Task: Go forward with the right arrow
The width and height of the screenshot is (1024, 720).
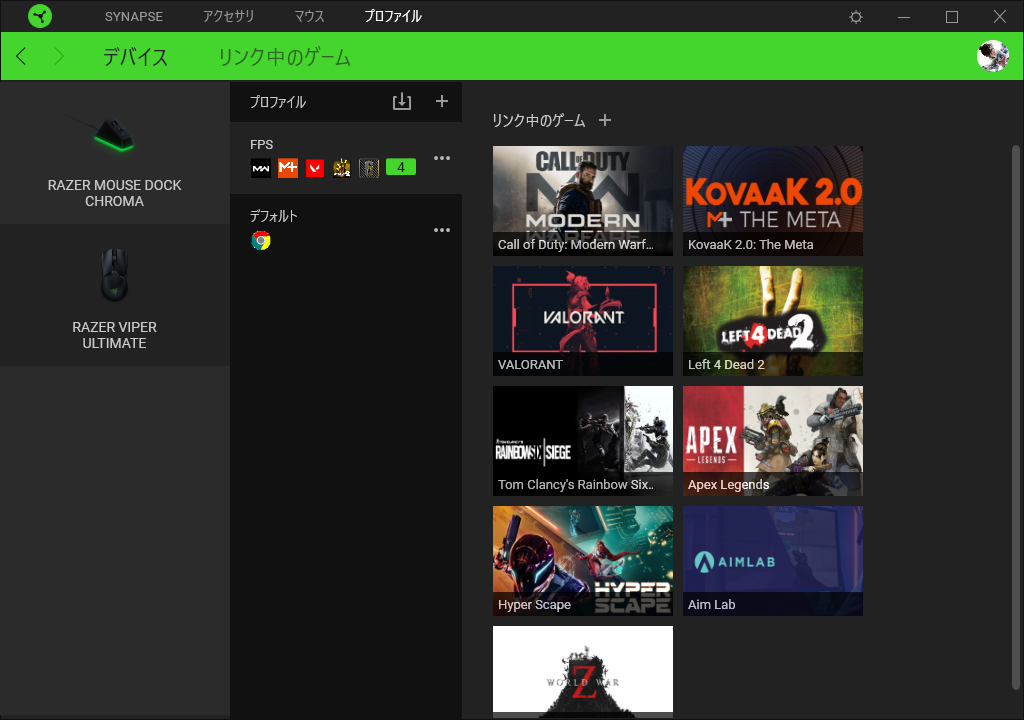Action: tap(59, 56)
